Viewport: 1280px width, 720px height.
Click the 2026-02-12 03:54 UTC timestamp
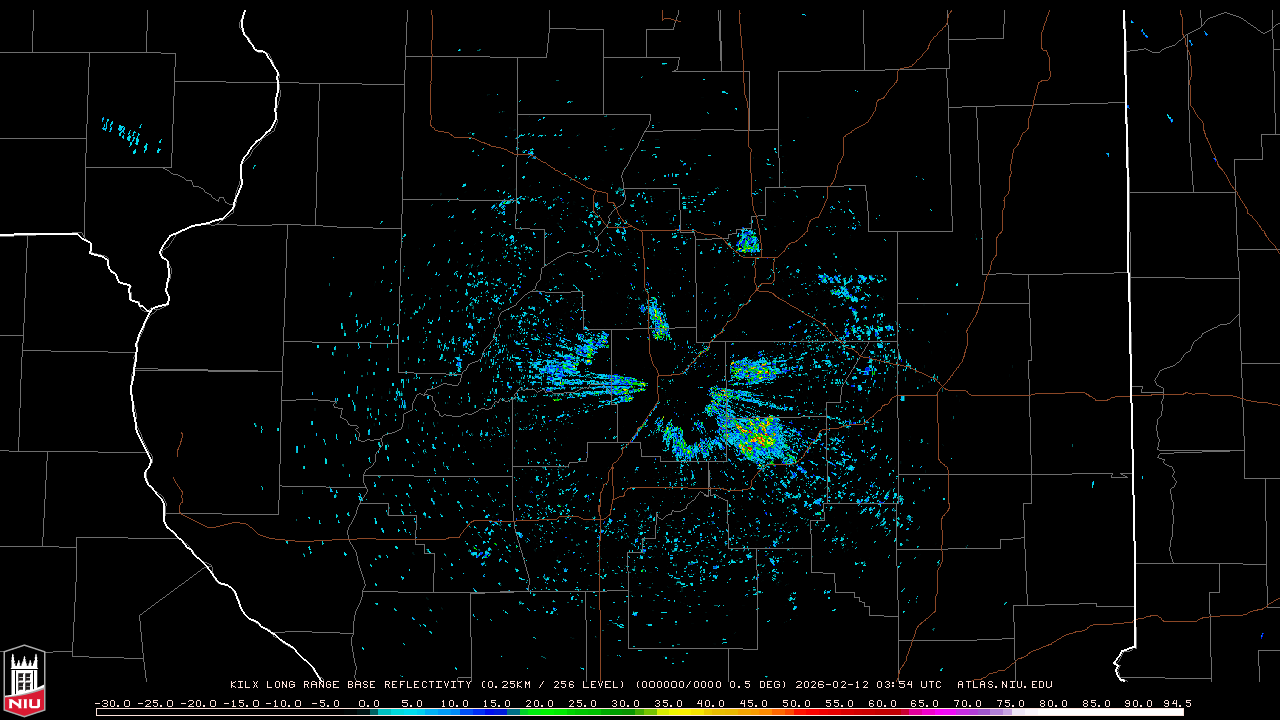tap(869, 685)
